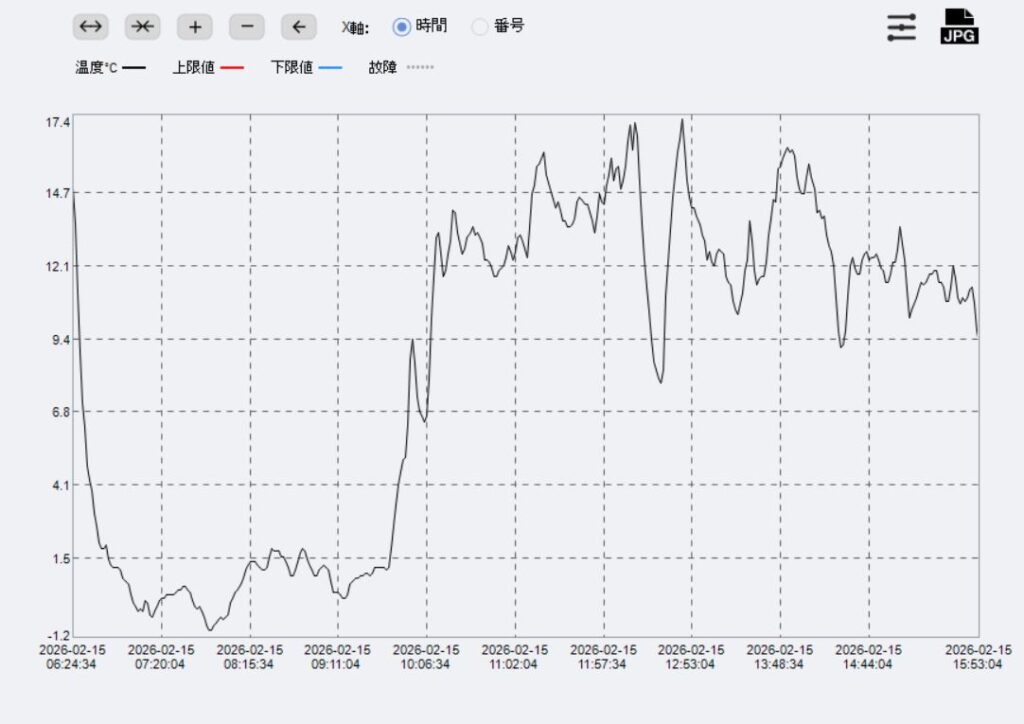Image resolution: width=1024 pixels, height=724 pixels.
Task: Open the chart settings sliders icon
Action: click(901, 27)
